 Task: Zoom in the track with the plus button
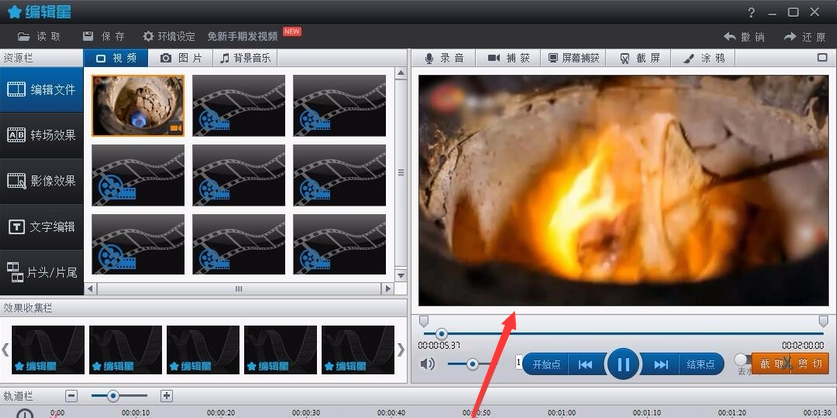coord(167,396)
